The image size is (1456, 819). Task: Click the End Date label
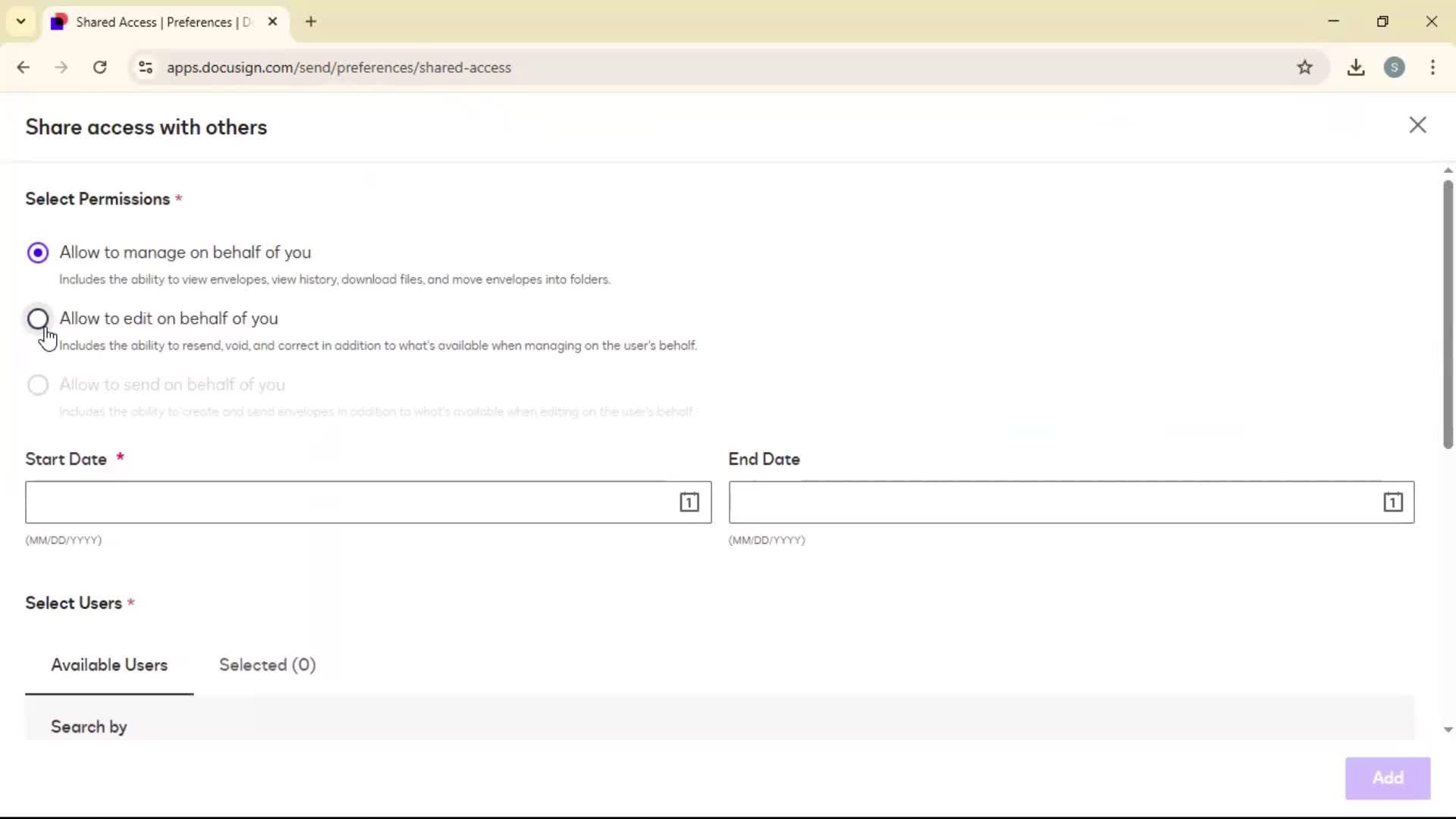[764, 459]
